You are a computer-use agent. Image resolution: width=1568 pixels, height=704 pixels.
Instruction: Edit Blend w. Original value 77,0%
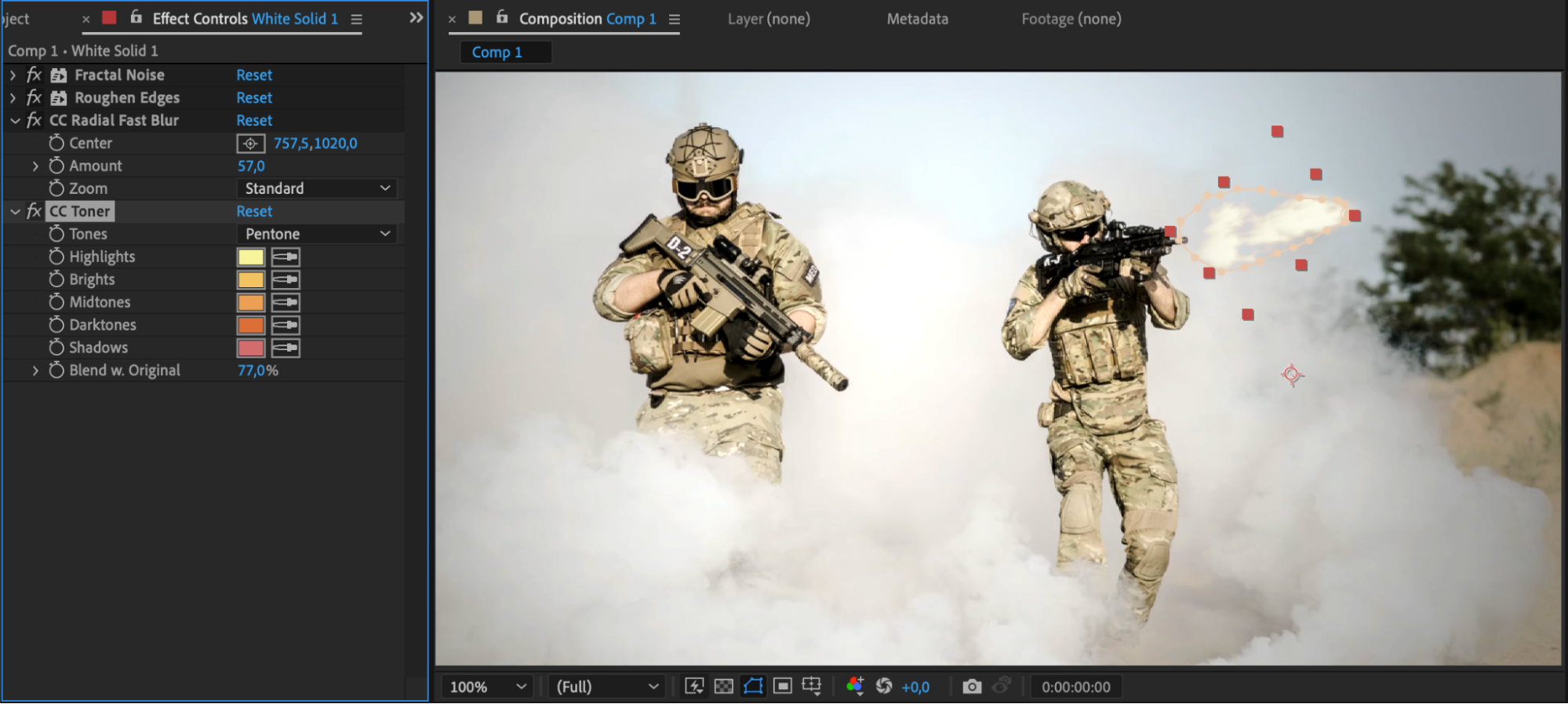click(x=258, y=370)
